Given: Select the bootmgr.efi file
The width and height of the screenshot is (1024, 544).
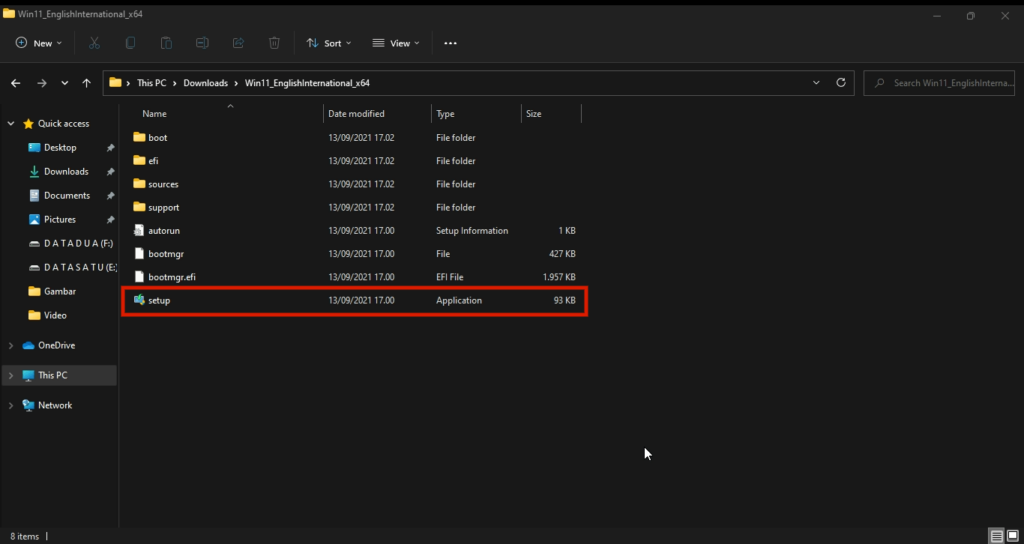Looking at the screenshot, I should 355,277.
